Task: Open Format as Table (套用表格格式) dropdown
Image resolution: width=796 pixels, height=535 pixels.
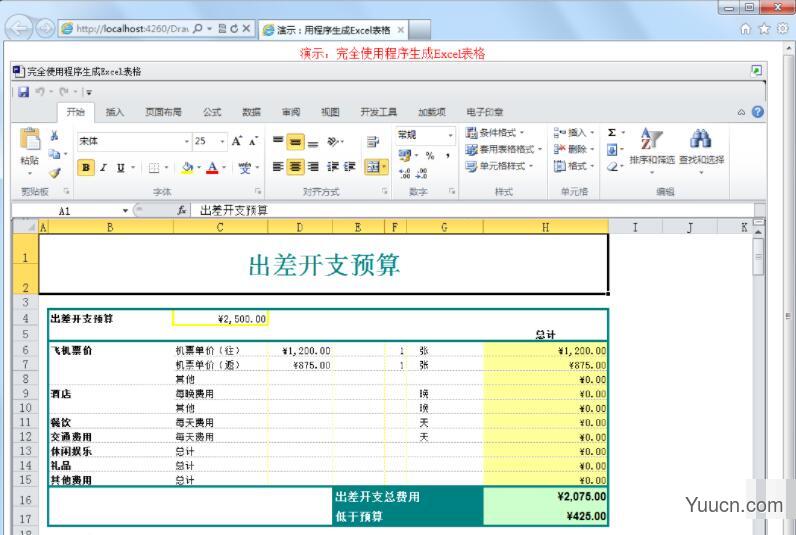Action: (x=504, y=149)
